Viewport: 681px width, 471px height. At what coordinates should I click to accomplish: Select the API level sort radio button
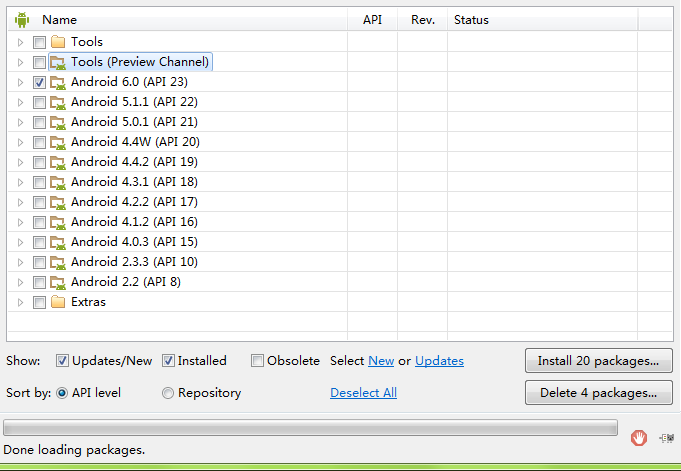62,393
